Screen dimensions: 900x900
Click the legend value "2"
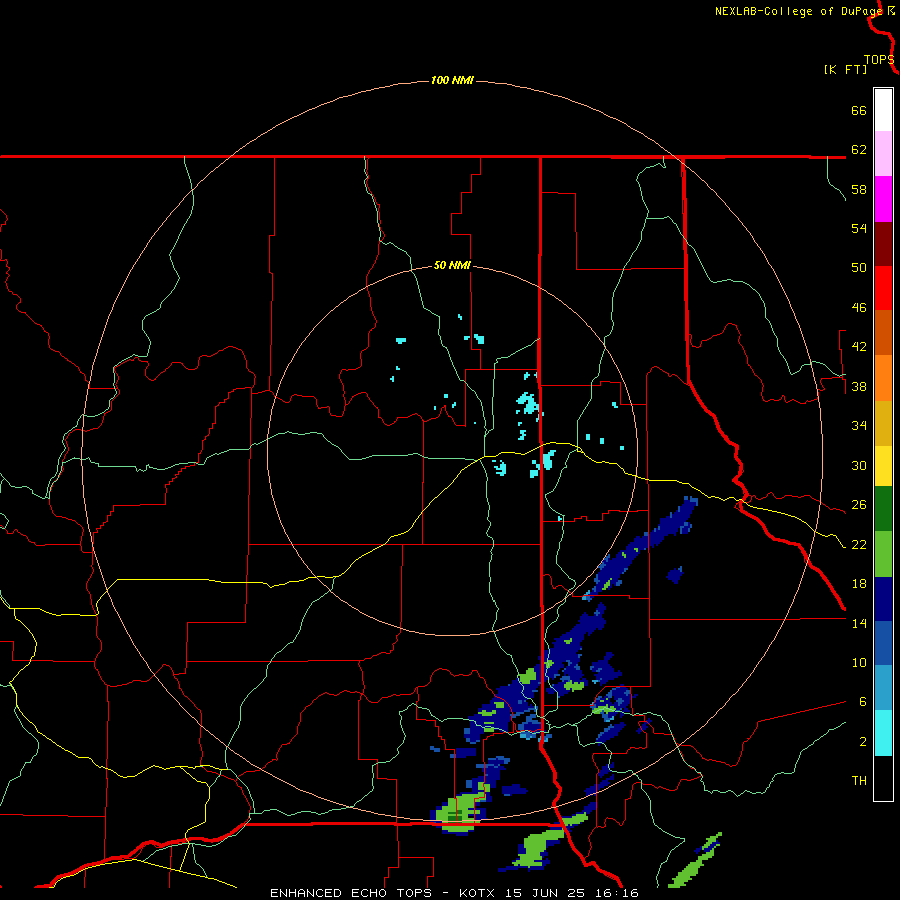tap(863, 742)
